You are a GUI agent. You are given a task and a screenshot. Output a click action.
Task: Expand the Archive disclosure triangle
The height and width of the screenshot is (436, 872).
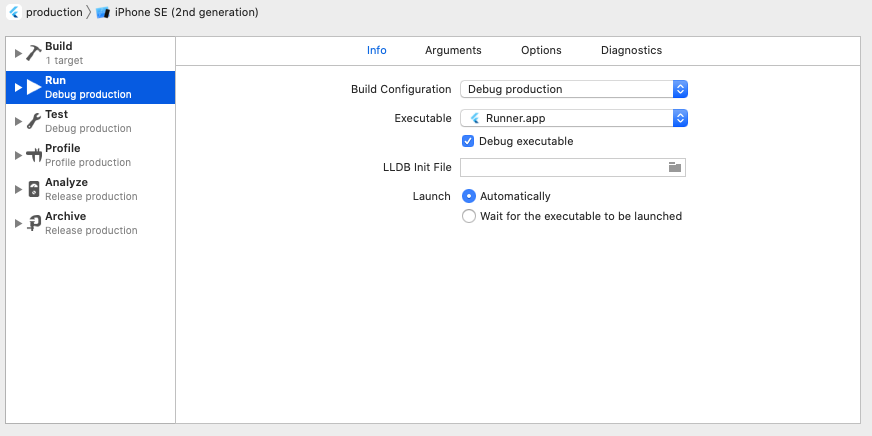[18, 223]
